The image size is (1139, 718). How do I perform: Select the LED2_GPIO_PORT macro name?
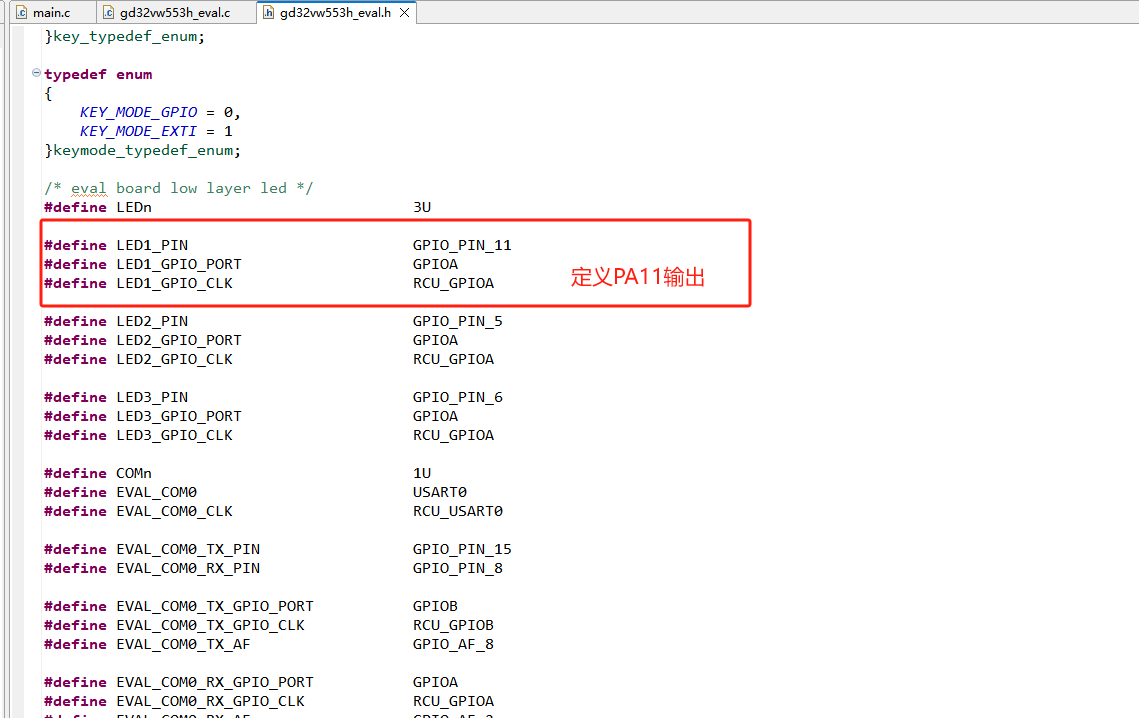[x=179, y=340]
